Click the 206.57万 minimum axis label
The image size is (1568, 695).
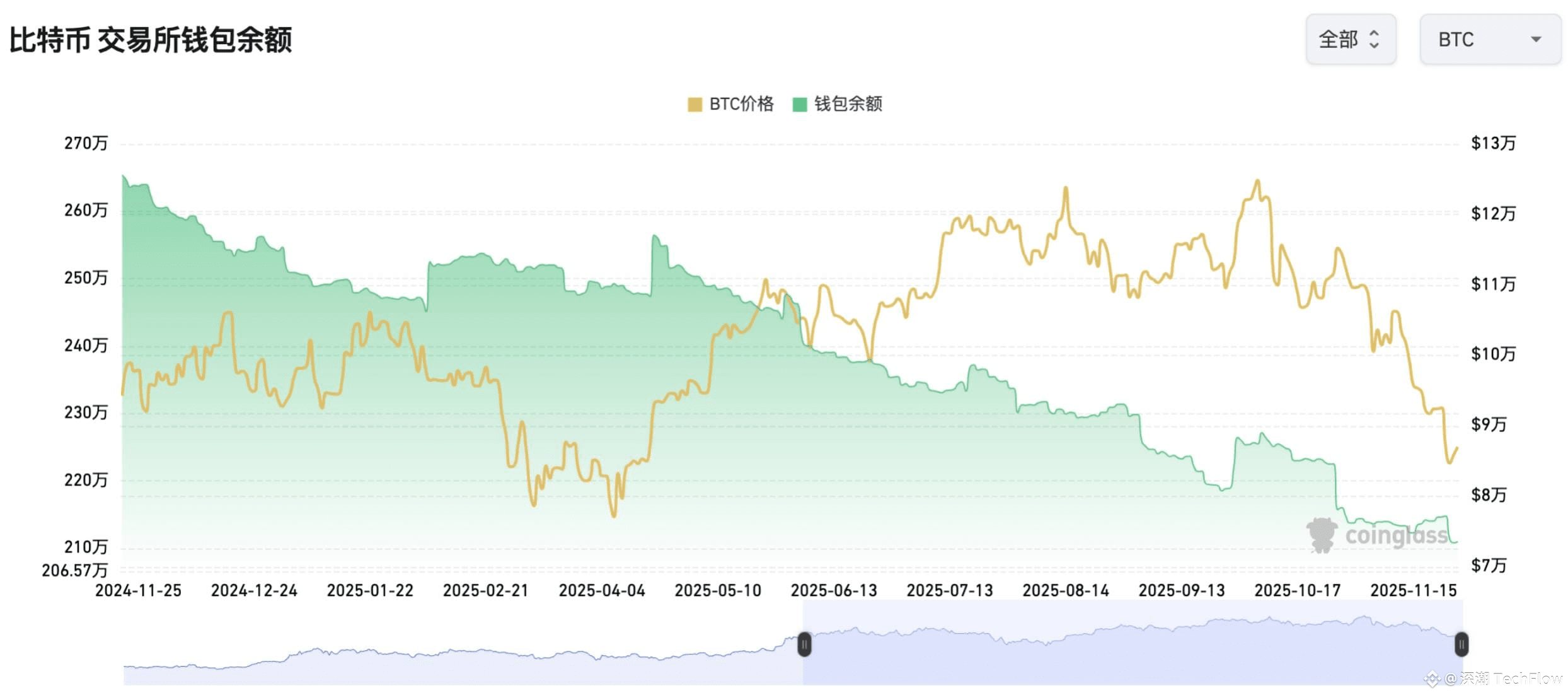click(x=74, y=571)
